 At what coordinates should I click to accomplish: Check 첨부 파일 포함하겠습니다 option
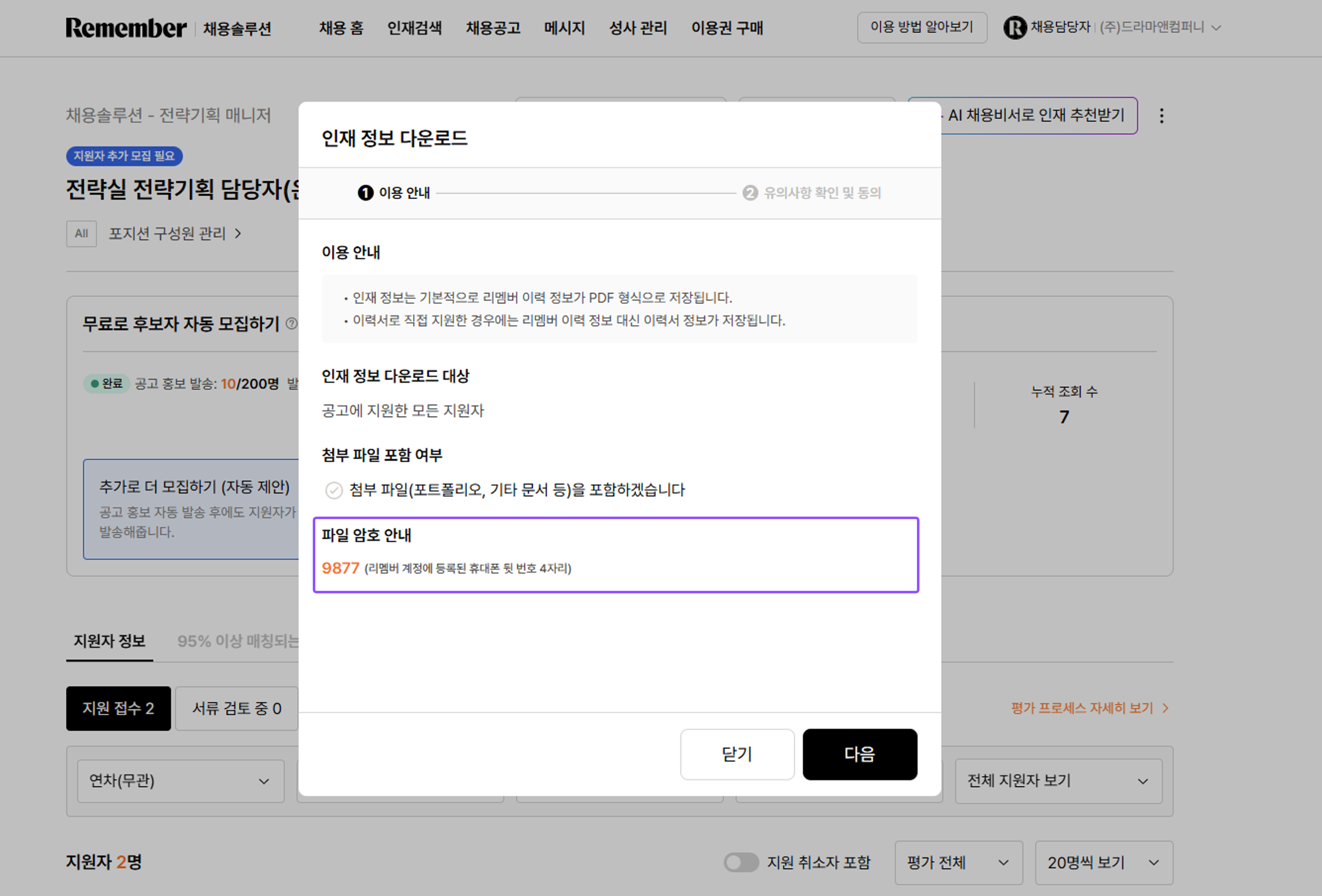(334, 490)
